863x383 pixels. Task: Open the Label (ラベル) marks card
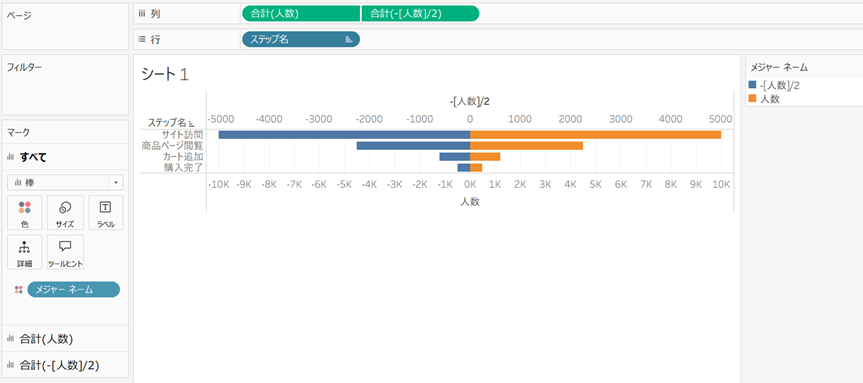click(105, 212)
